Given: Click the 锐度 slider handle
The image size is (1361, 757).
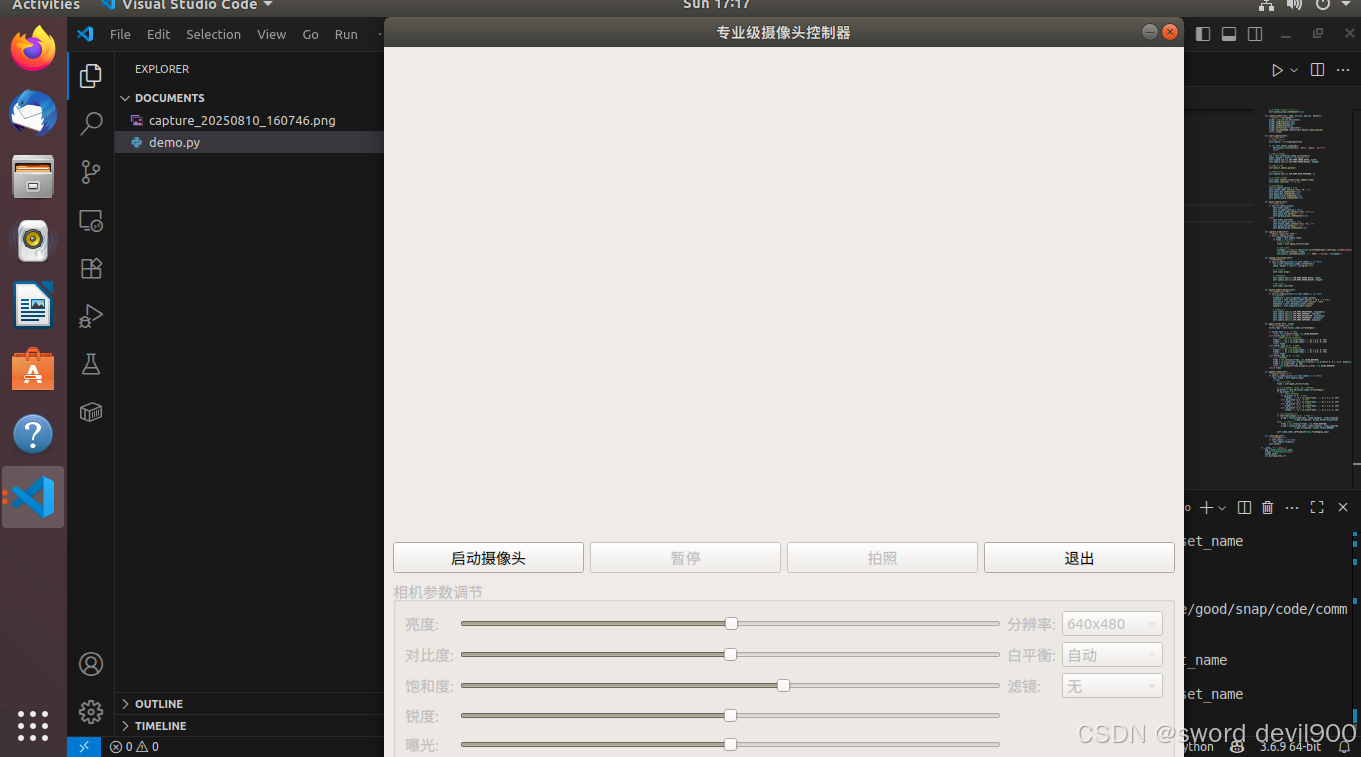Looking at the screenshot, I should click(x=730, y=715).
